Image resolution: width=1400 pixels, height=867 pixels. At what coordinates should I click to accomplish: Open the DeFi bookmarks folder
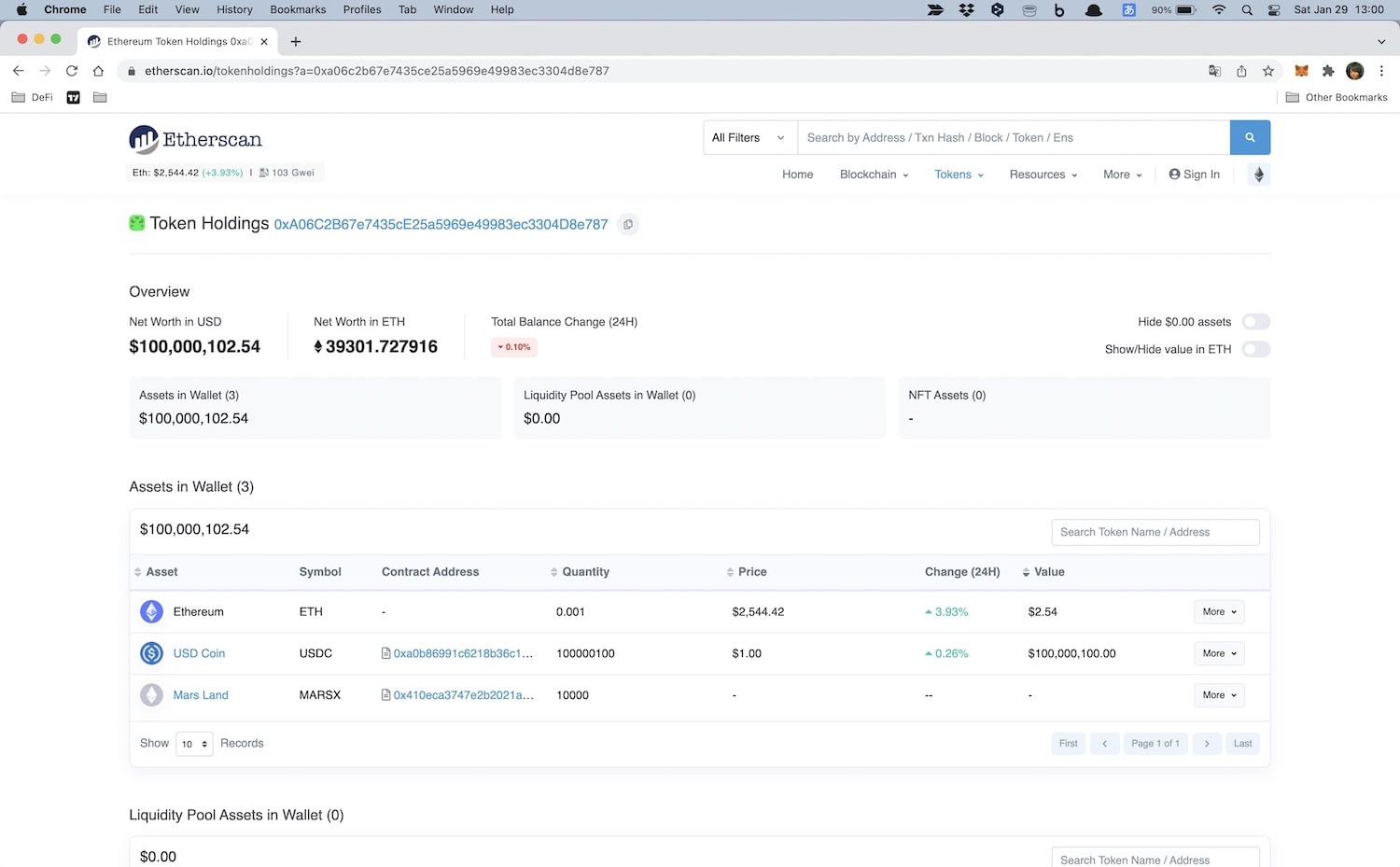click(33, 97)
